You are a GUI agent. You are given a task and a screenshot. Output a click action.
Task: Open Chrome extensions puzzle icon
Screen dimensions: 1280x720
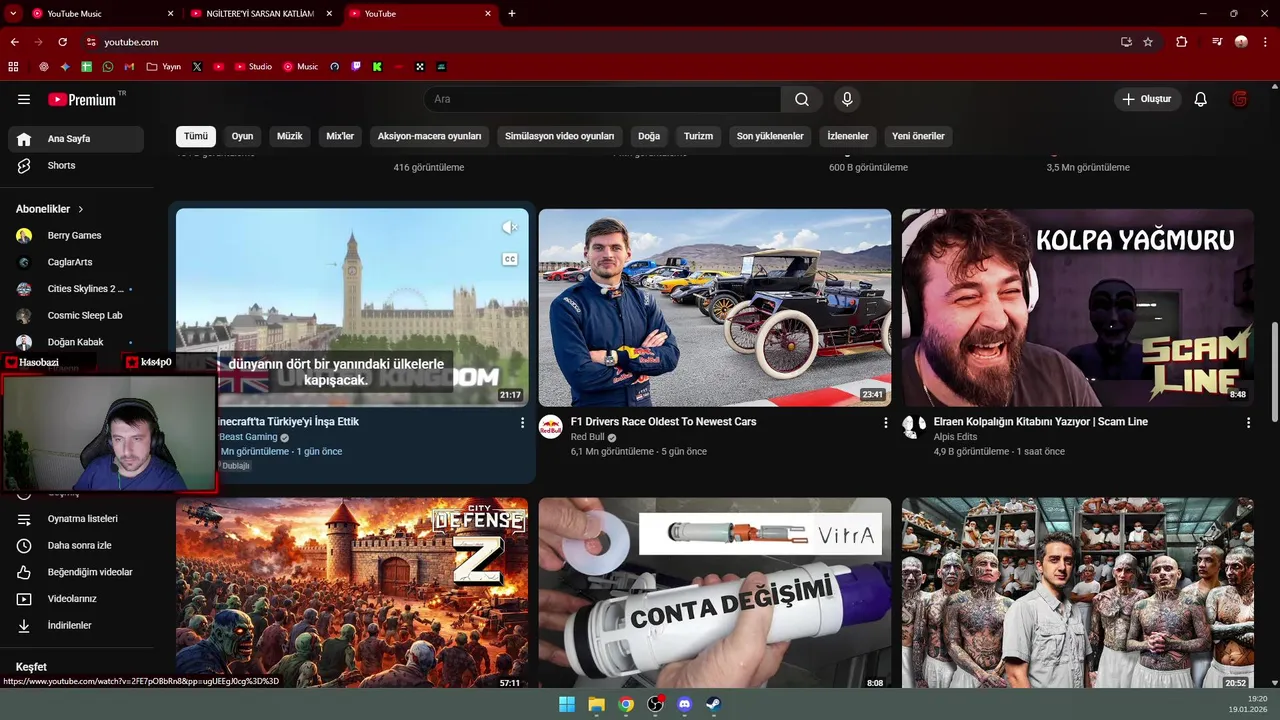pos(1182,42)
